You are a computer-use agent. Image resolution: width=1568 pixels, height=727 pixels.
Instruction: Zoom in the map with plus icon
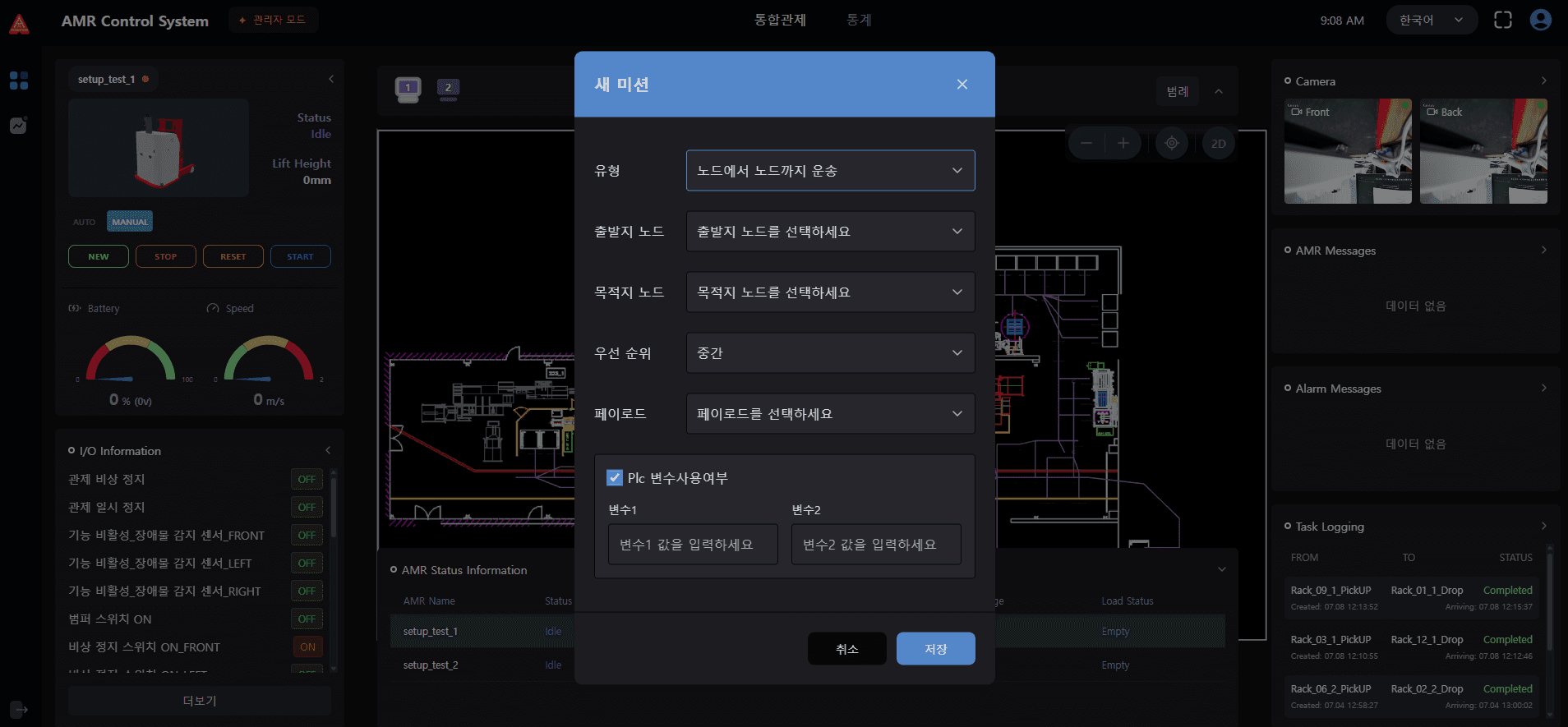pos(1123,143)
